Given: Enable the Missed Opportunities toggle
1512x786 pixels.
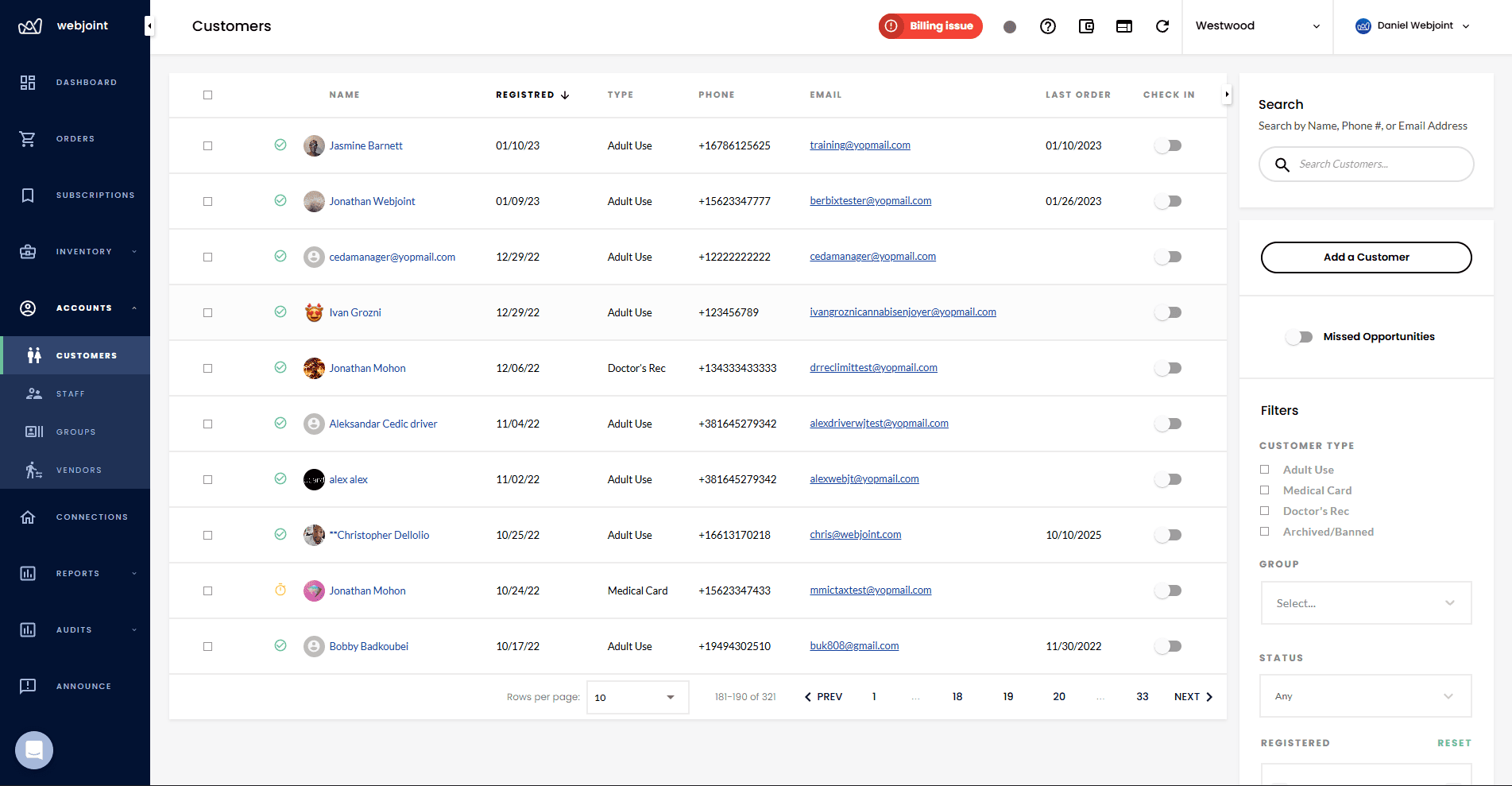Looking at the screenshot, I should point(1298,337).
